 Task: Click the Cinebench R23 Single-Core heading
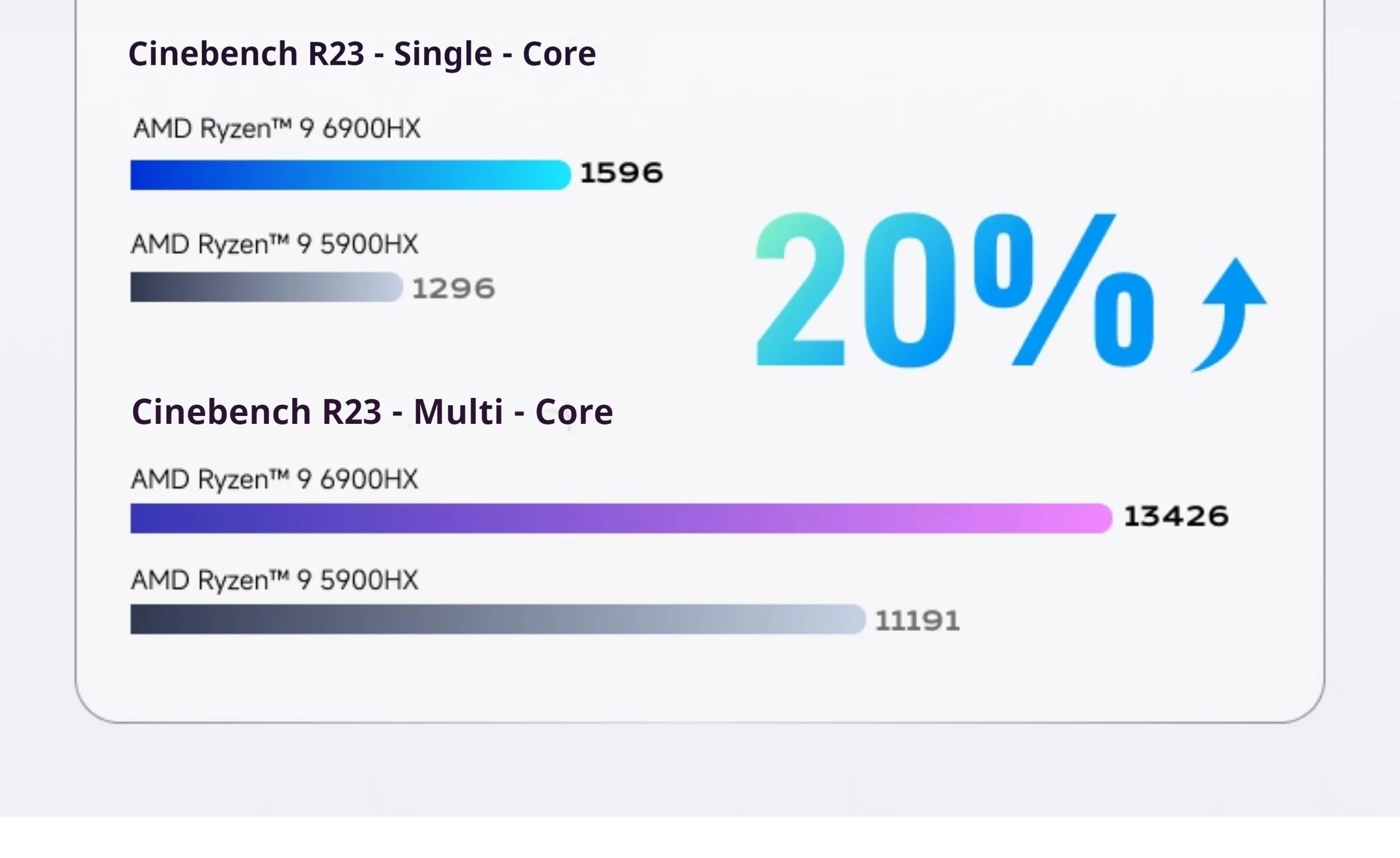click(x=362, y=54)
